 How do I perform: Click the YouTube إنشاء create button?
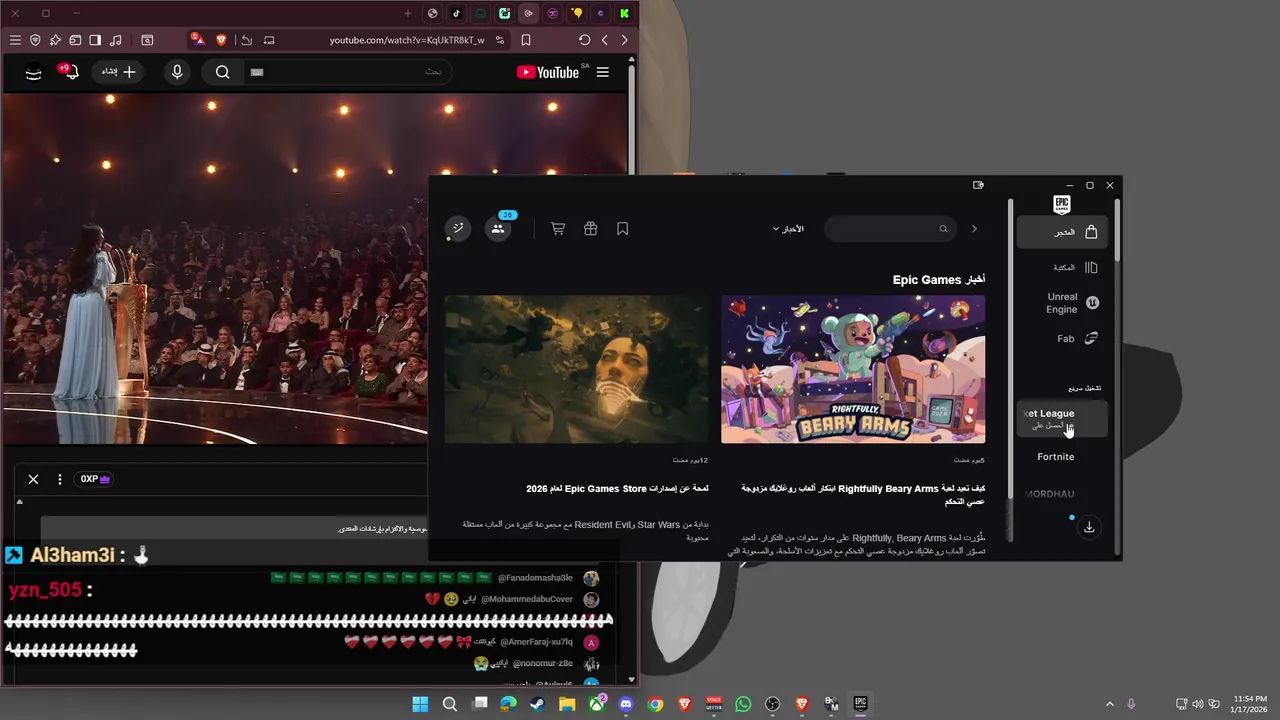pos(118,72)
